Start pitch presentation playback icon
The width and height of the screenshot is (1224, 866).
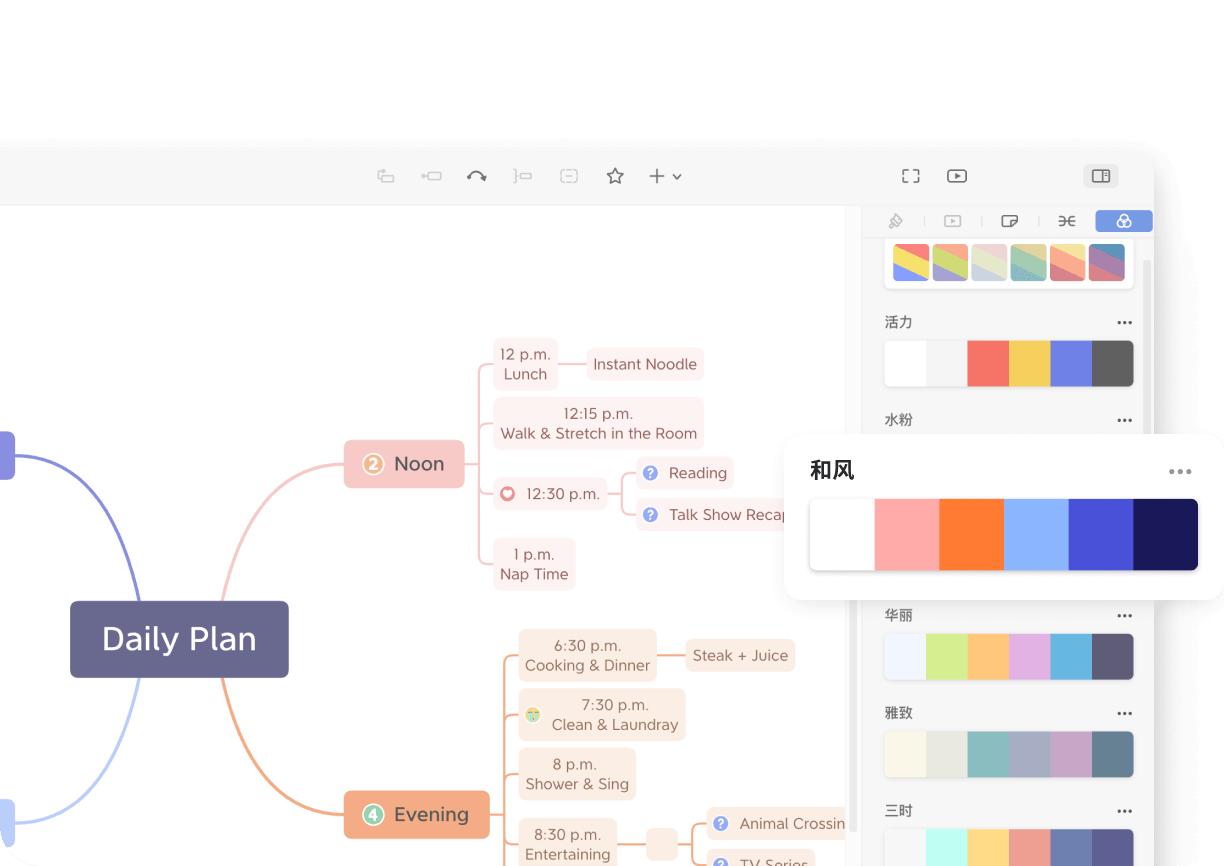pyautogui.click(x=957, y=176)
